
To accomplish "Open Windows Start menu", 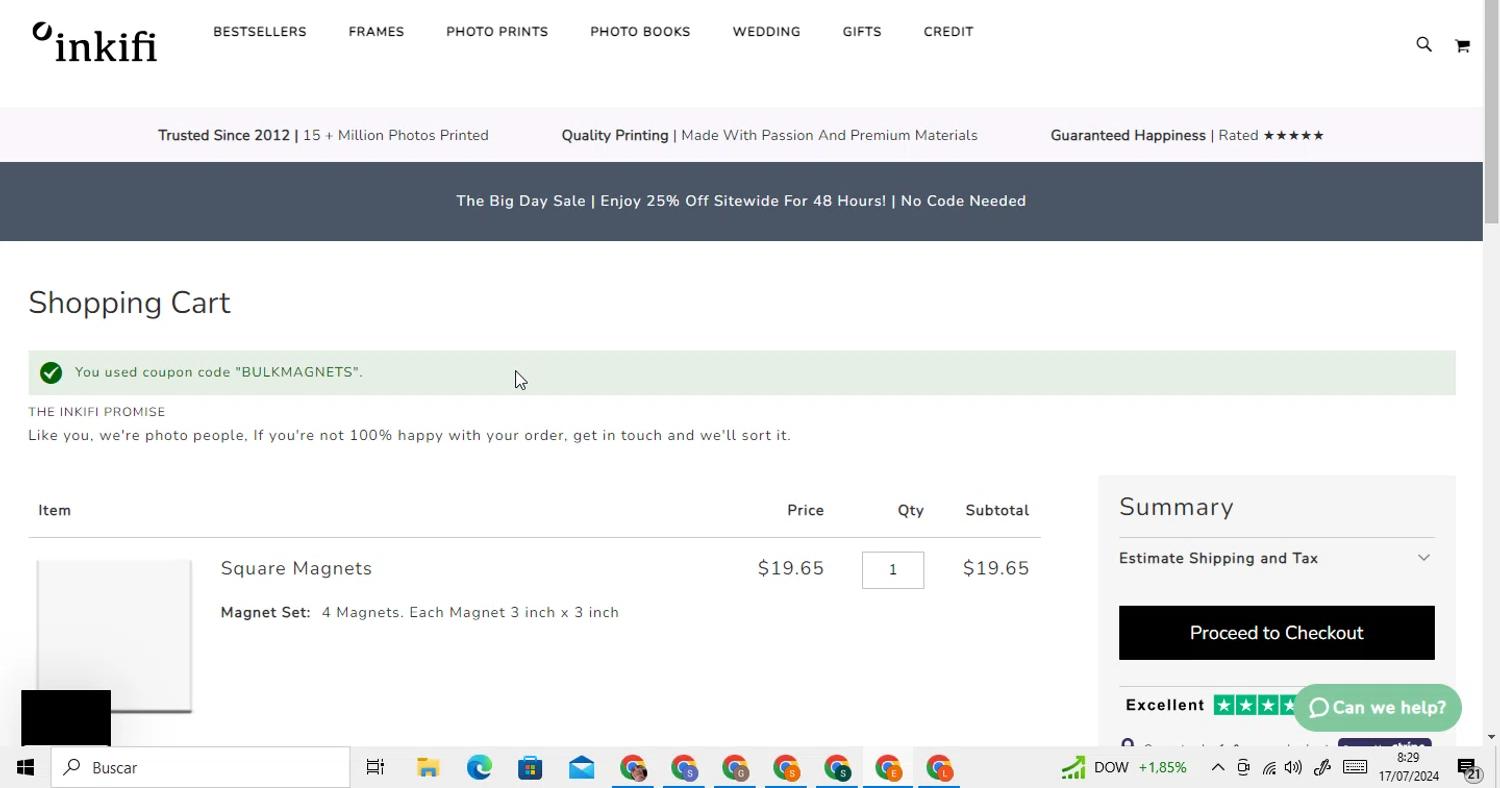I will click(x=25, y=768).
